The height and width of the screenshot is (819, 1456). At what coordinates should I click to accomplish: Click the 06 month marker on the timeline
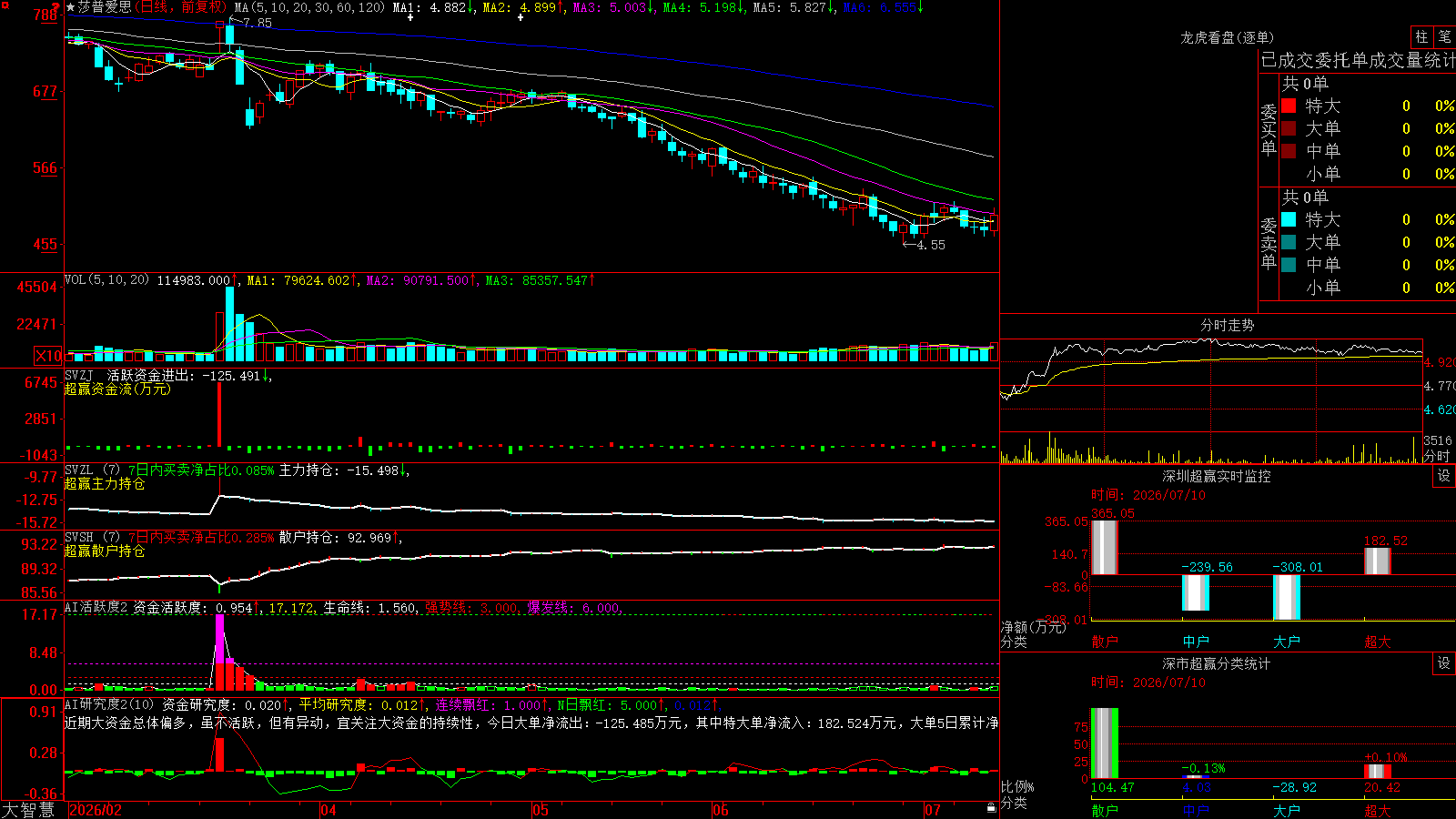[x=721, y=810]
